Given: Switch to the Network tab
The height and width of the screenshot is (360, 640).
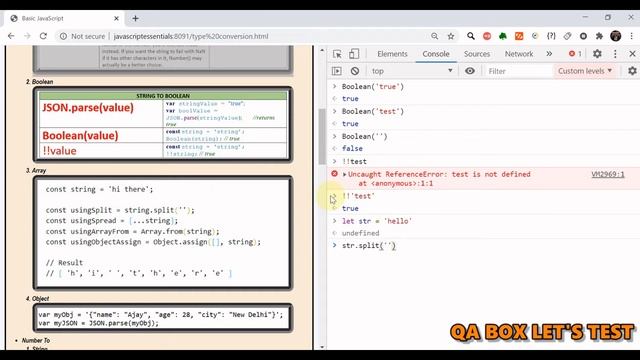Looking at the screenshot, I should tap(519, 54).
